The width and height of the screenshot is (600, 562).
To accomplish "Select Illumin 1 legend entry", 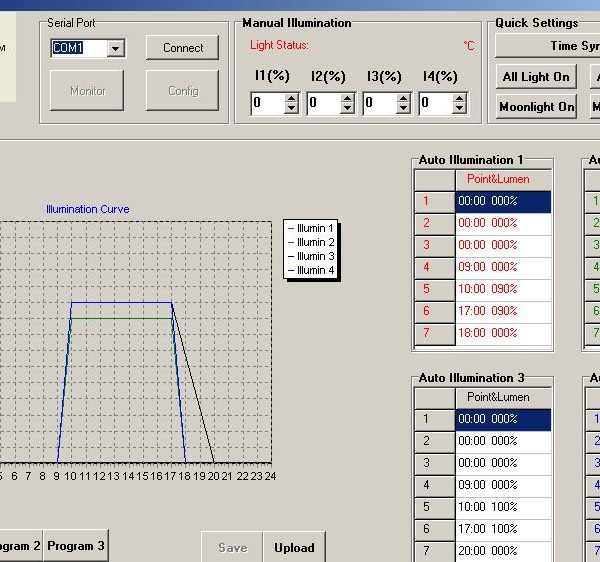I will (x=311, y=228).
